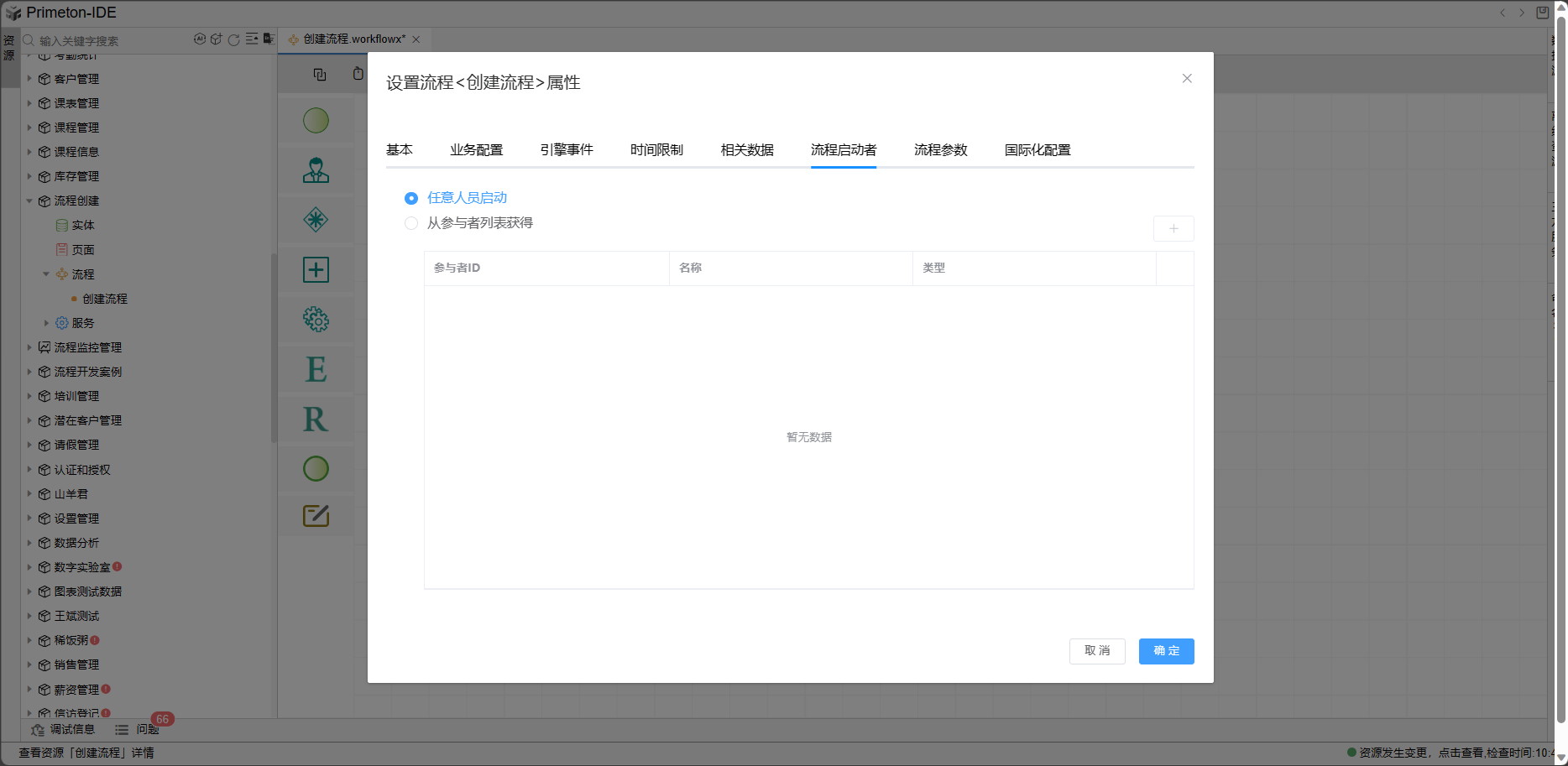The width and height of the screenshot is (1568, 766).
Task: Close the process properties dialog with X
Action: click(1186, 79)
